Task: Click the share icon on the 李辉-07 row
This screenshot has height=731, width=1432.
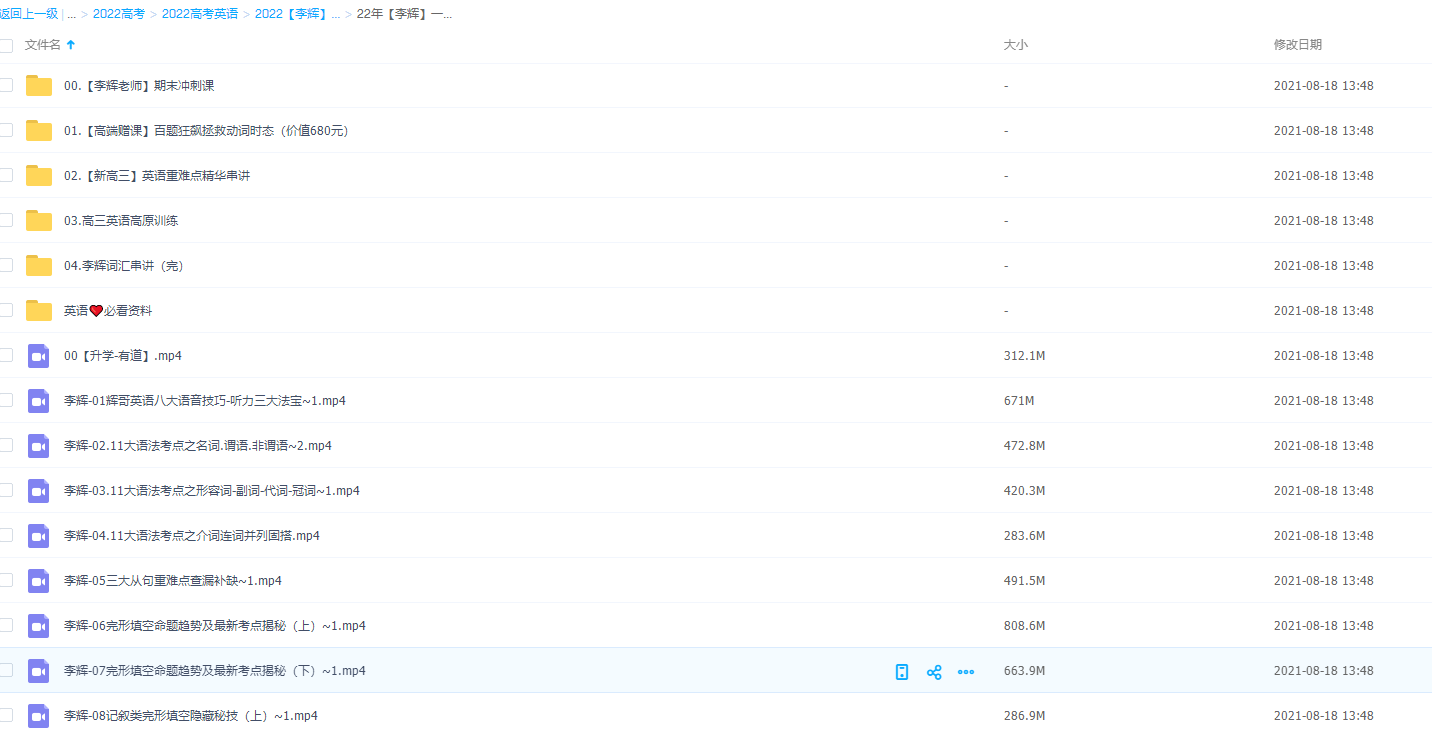Action: tap(934, 672)
